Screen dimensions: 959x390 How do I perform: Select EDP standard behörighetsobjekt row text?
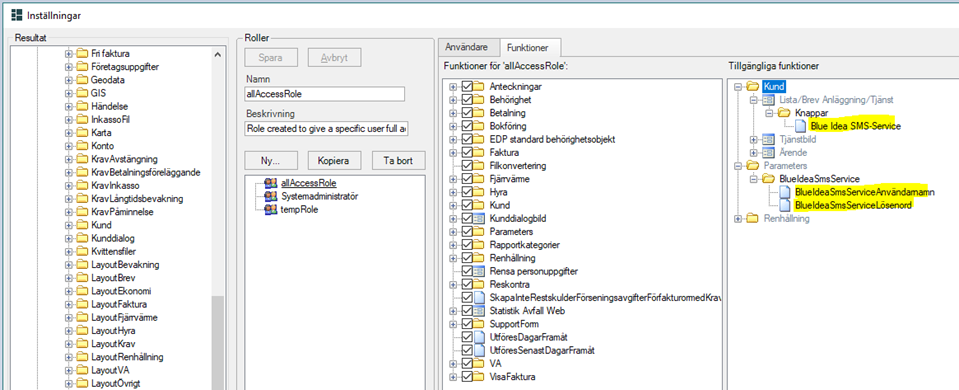pos(552,139)
